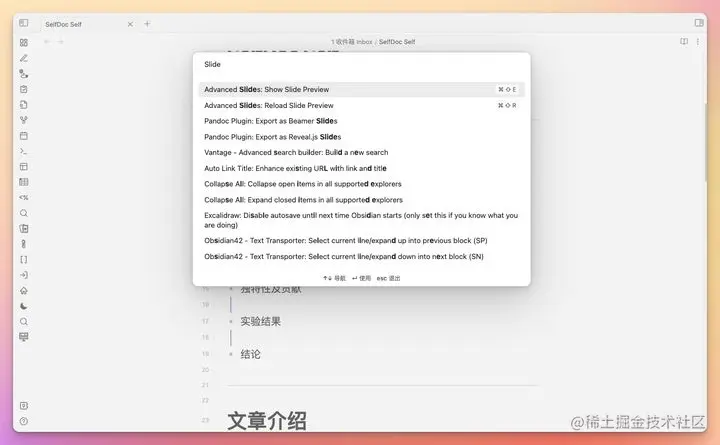Click the arrow-into-door import icon
The height and width of the screenshot is (445, 720).
pos(24,275)
